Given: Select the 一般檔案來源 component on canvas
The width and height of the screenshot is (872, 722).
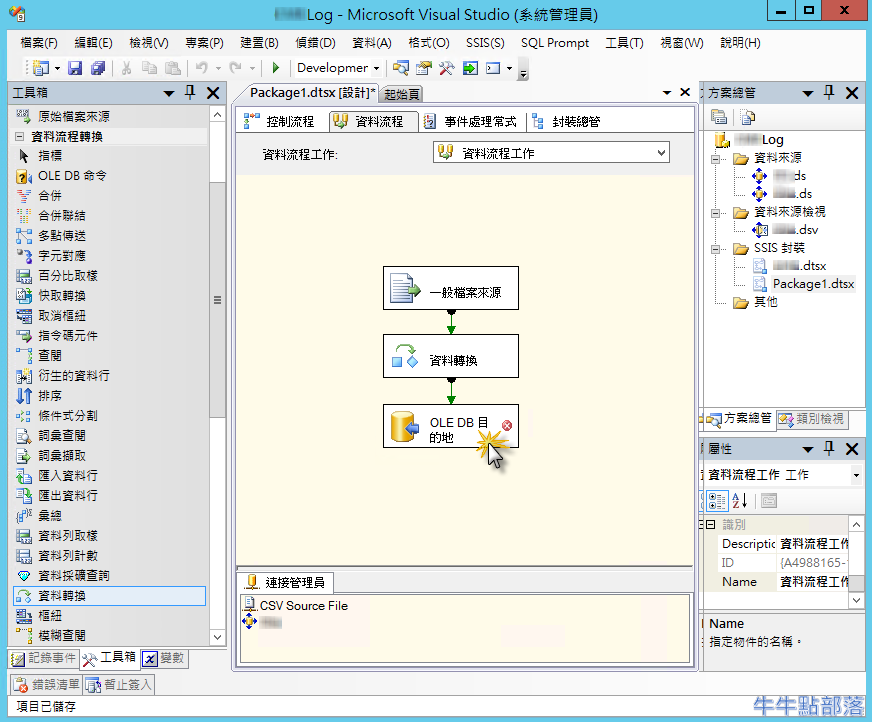Looking at the screenshot, I should click(450, 288).
